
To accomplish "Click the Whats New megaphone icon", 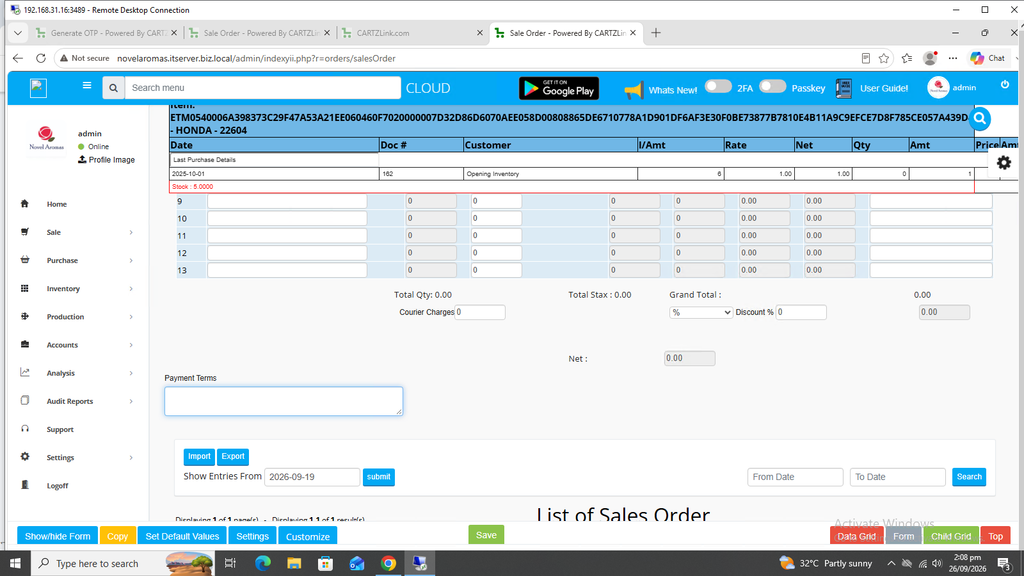I will [633, 89].
